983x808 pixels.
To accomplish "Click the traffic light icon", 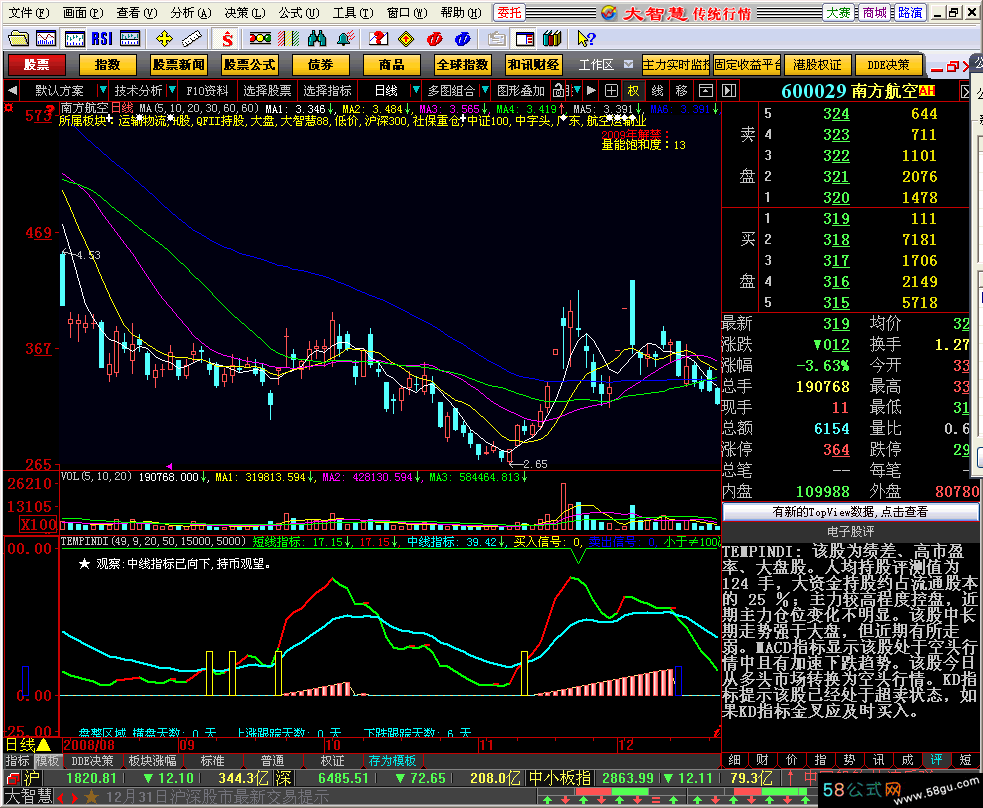I will point(260,39).
